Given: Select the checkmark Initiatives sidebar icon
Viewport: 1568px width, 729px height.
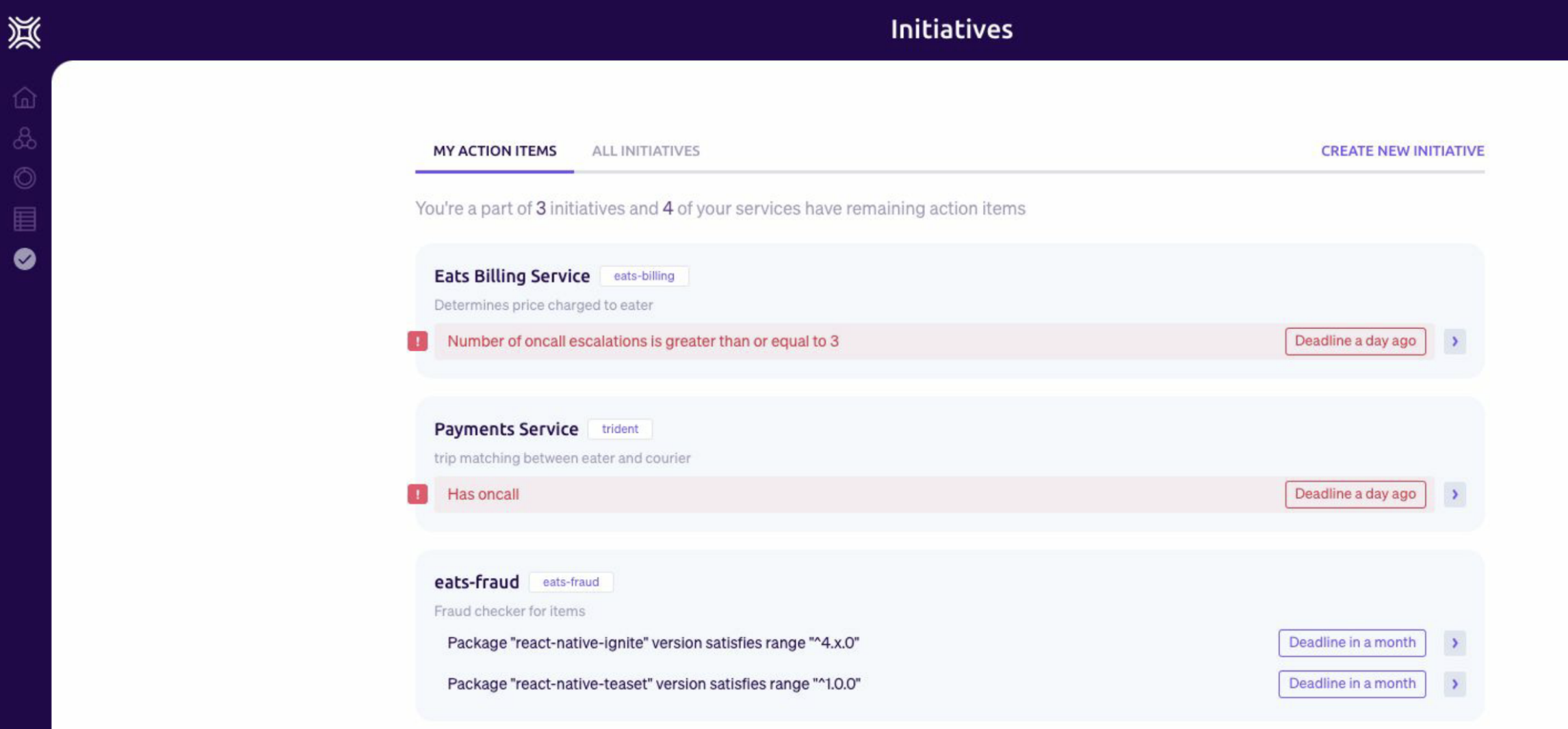Looking at the screenshot, I should (25, 259).
